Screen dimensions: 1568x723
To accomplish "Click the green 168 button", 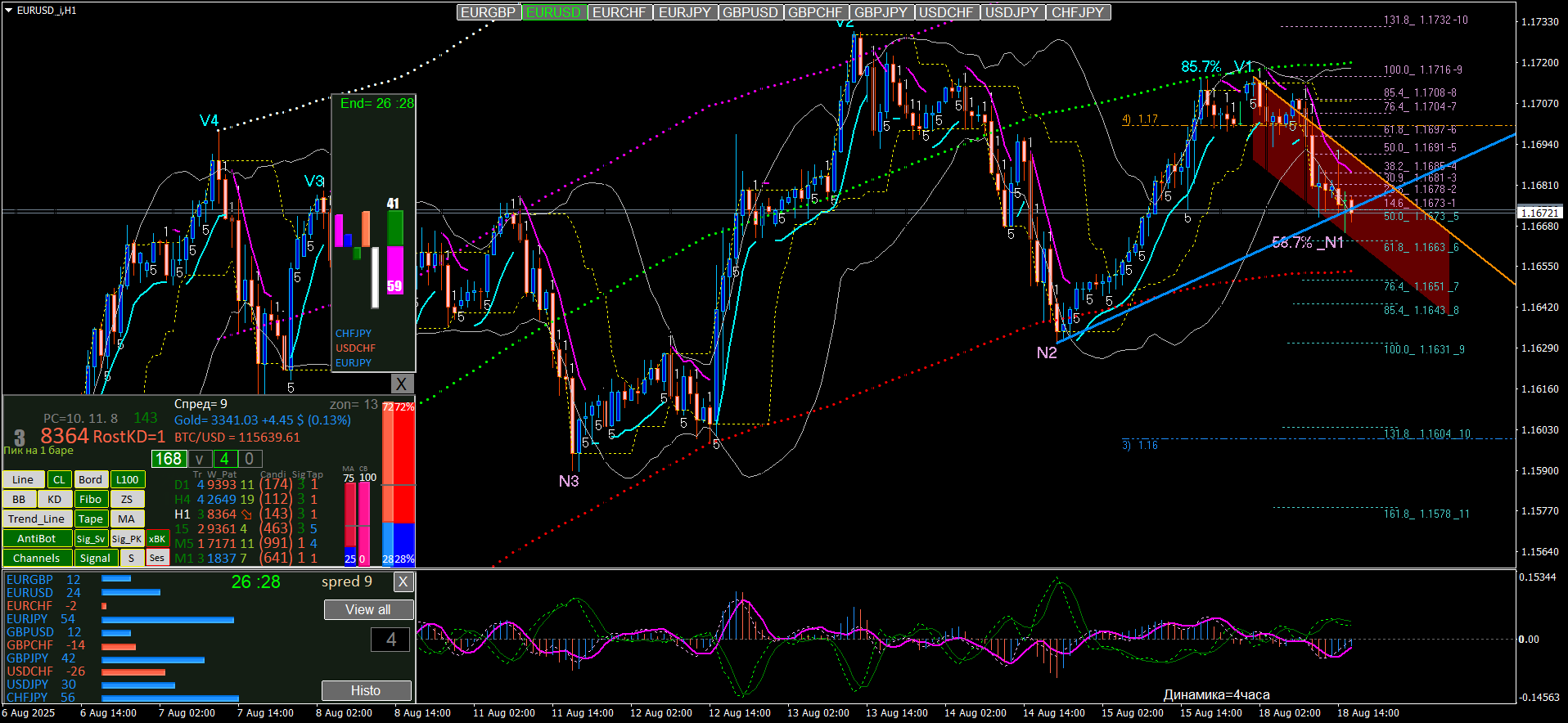I will pos(169,459).
